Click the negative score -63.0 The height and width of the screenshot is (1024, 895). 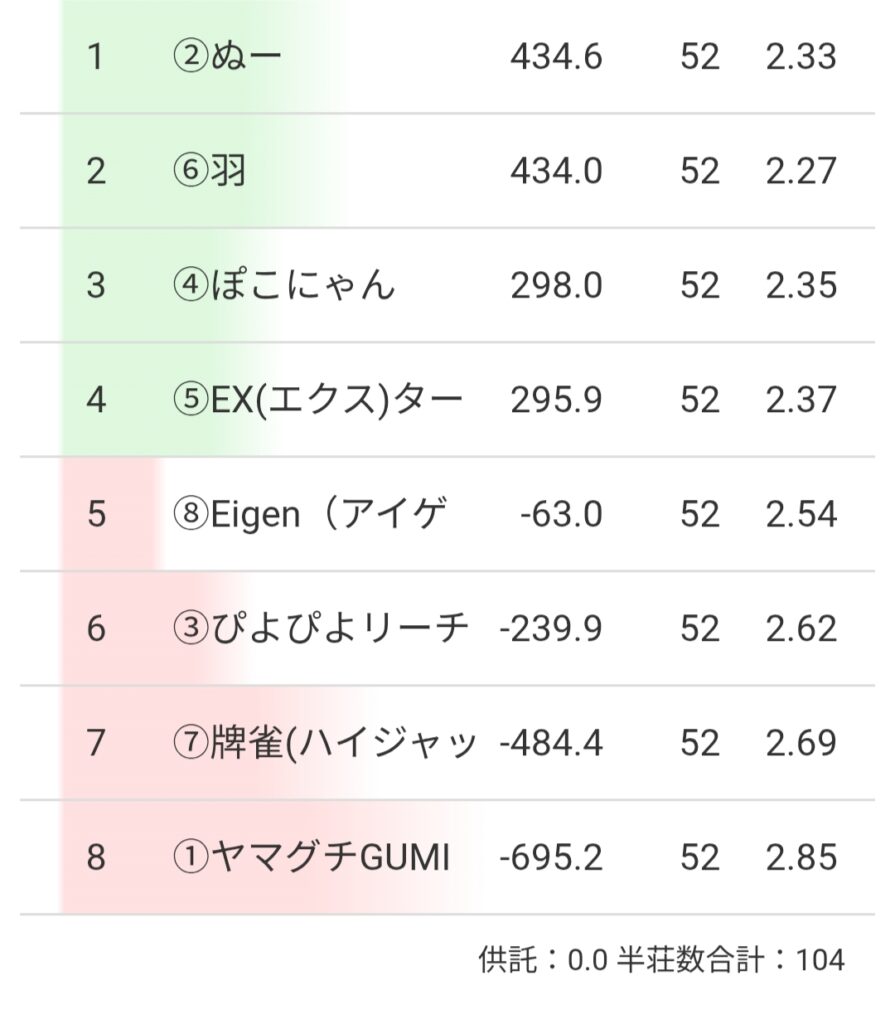click(x=561, y=514)
